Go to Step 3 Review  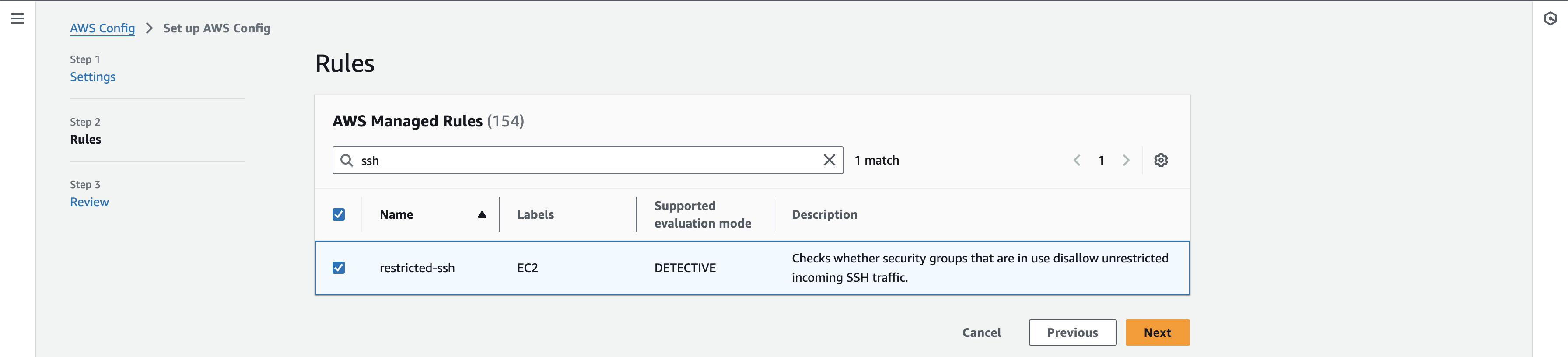[x=90, y=202]
